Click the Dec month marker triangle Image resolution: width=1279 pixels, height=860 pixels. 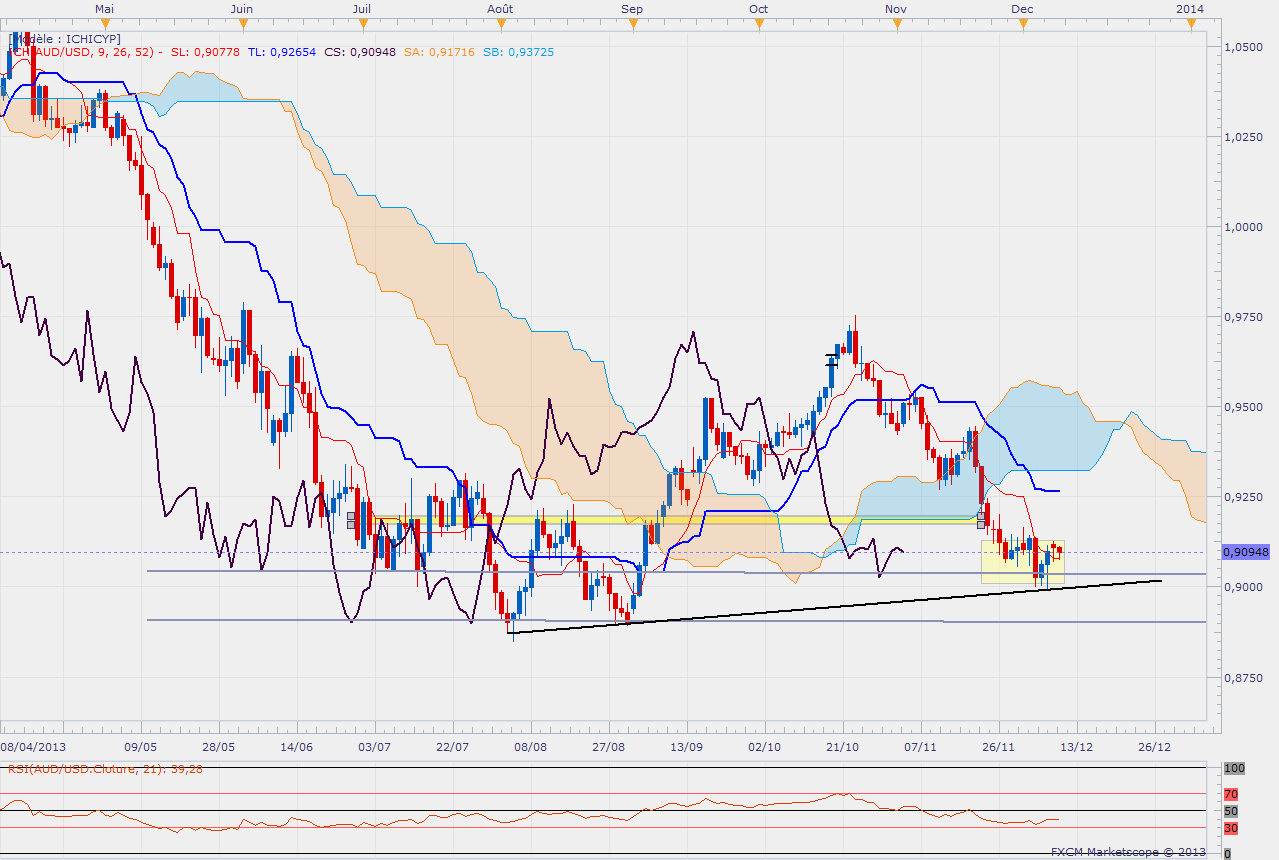tap(1021, 21)
